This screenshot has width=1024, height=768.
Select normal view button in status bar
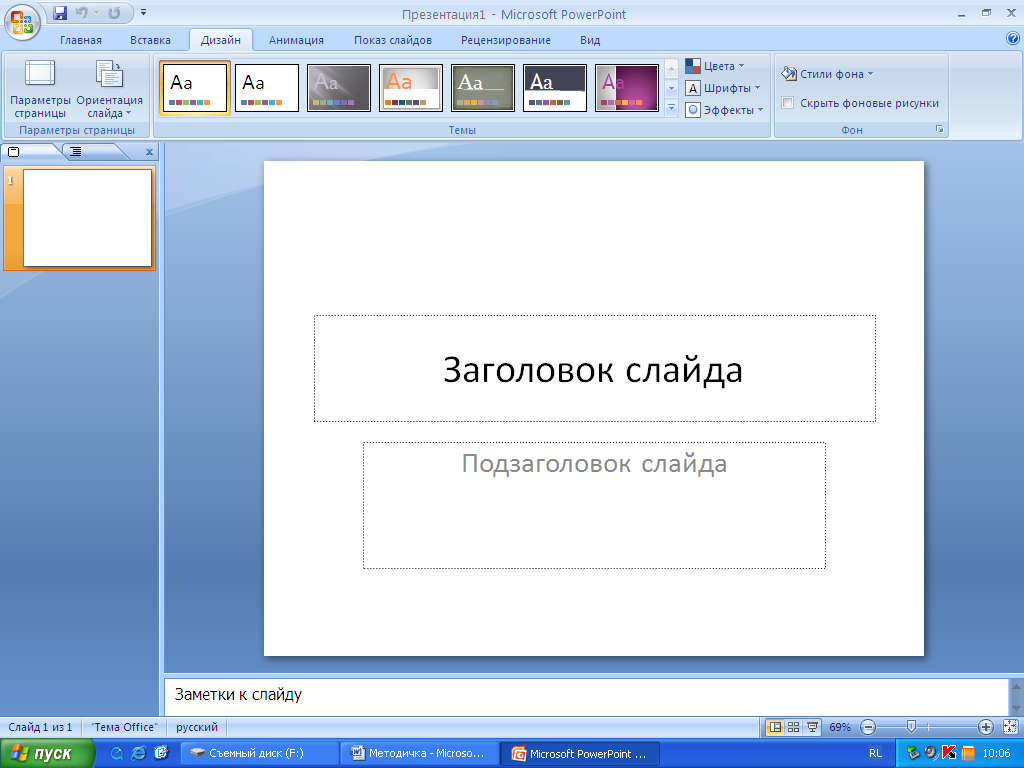tap(774, 727)
